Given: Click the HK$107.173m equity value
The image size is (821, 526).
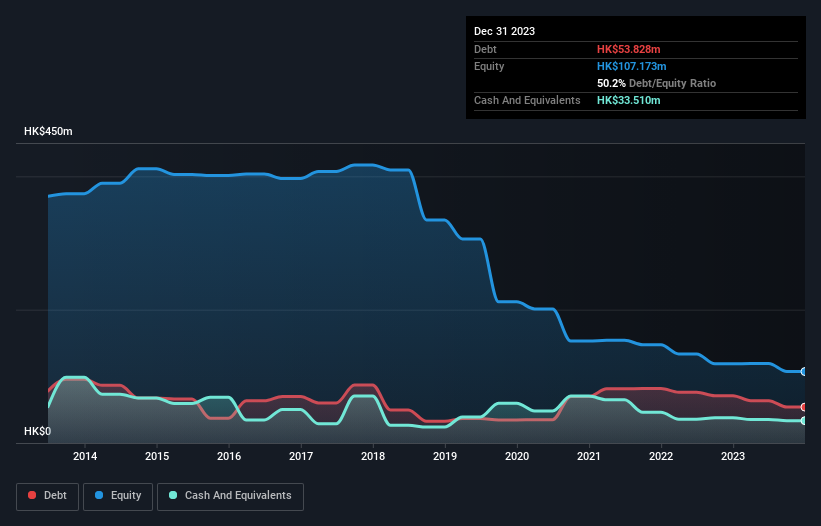Looking at the screenshot, I should click(631, 66).
